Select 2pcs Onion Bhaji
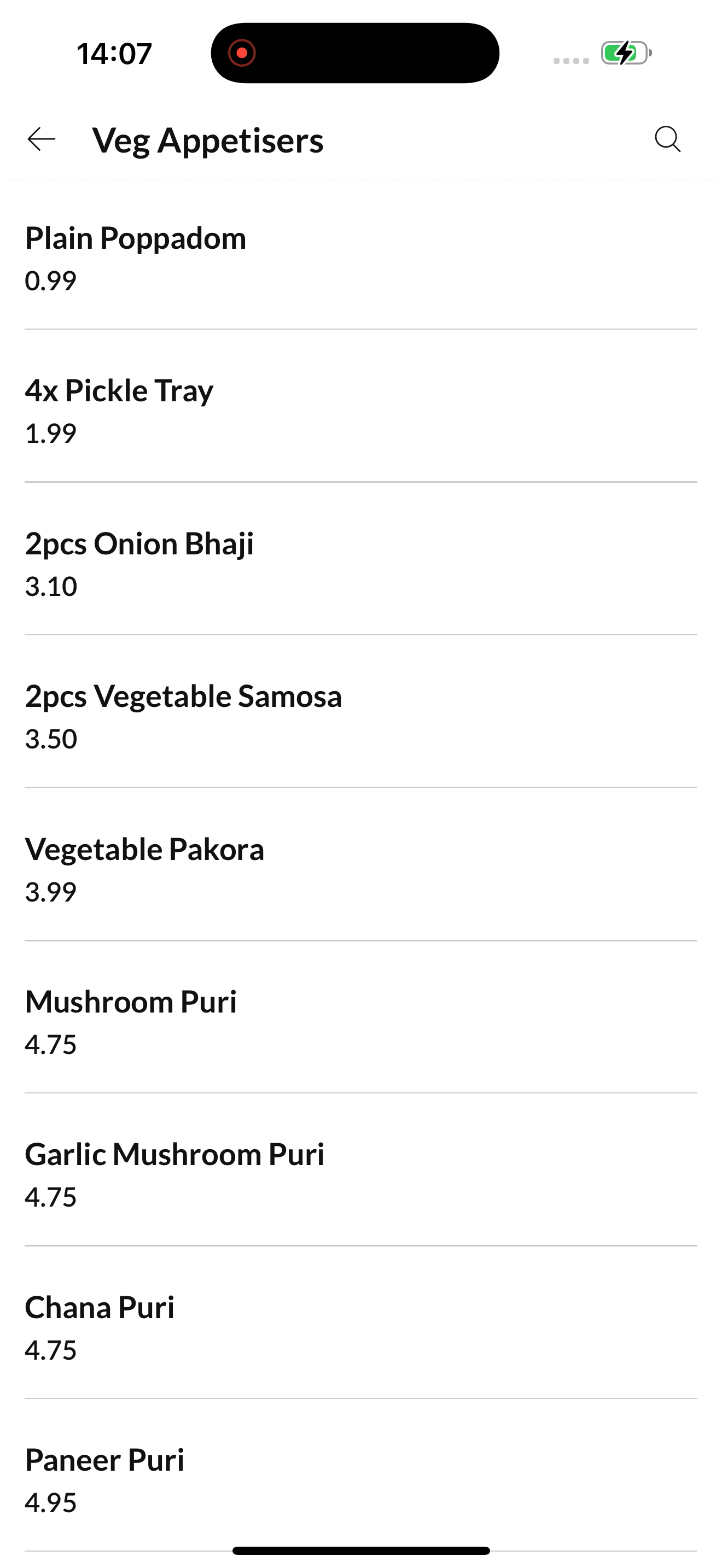 coord(360,559)
